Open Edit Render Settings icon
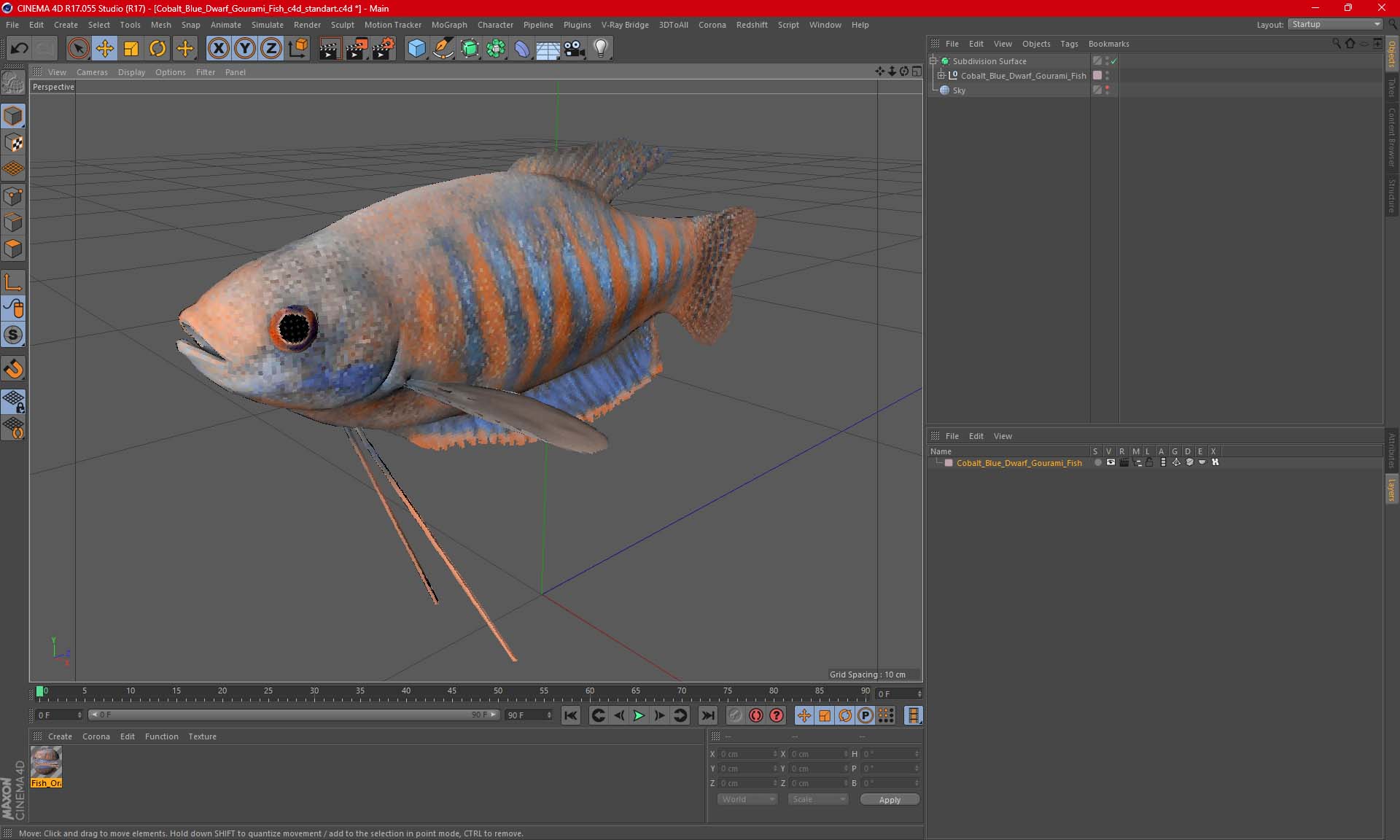1400x840 pixels. (384, 49)
